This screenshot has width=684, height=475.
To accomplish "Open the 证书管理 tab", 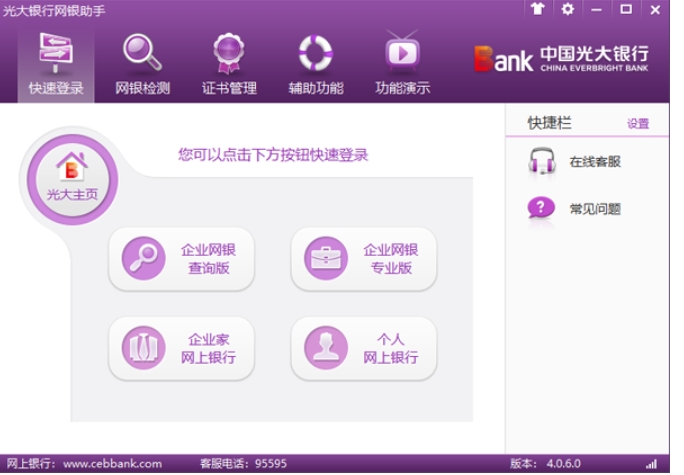I will (229, 65).
